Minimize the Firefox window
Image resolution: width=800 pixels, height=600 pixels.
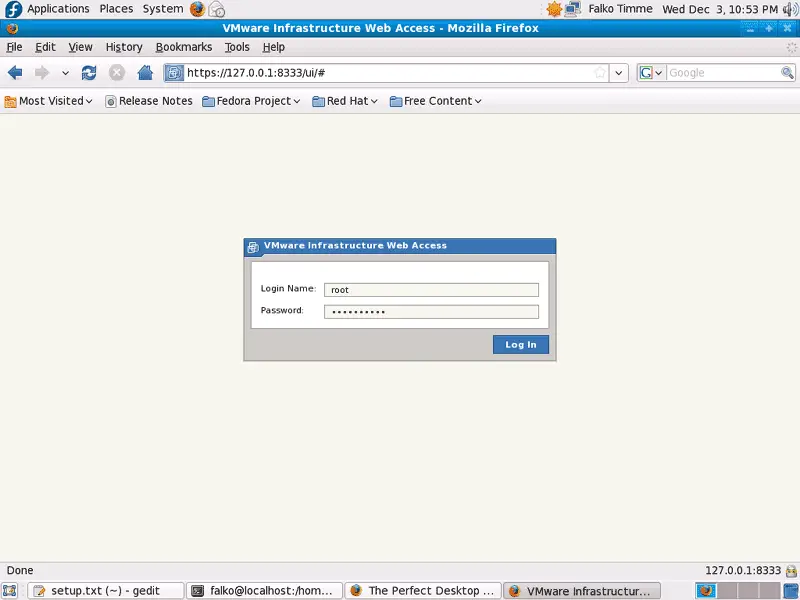(750, 28)
